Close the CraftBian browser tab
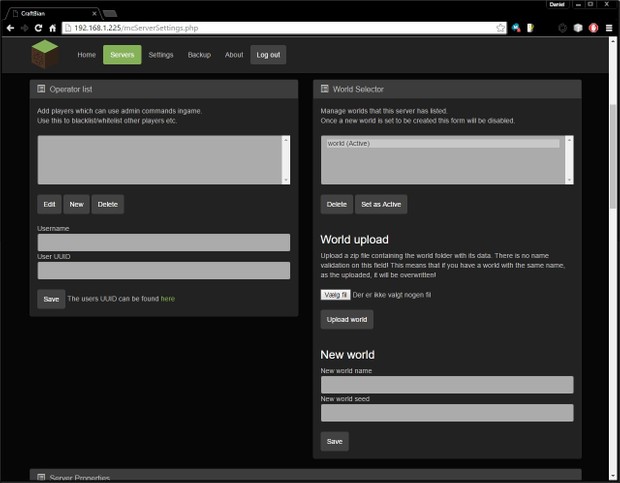Viewport: 620px width, 483px height. click(x=94, y=13)
